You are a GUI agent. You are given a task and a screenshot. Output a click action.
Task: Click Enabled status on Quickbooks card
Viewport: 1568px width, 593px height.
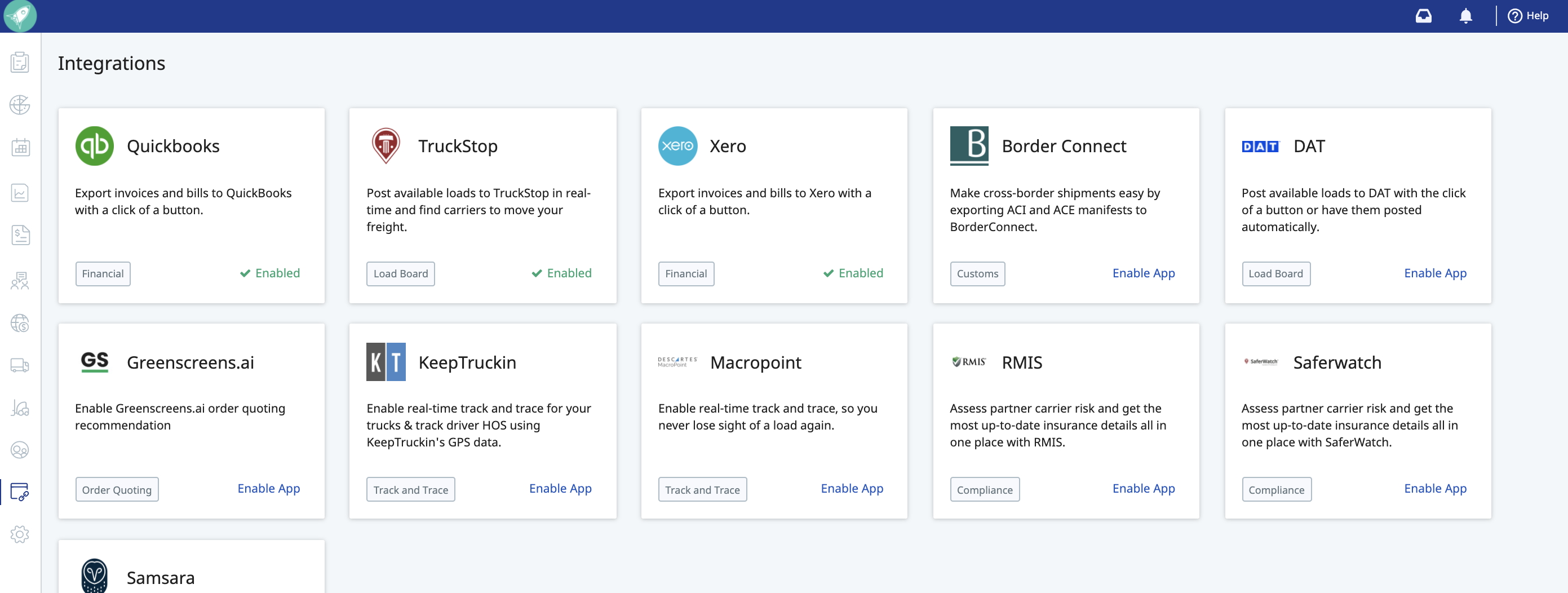(x=269, y=273)
